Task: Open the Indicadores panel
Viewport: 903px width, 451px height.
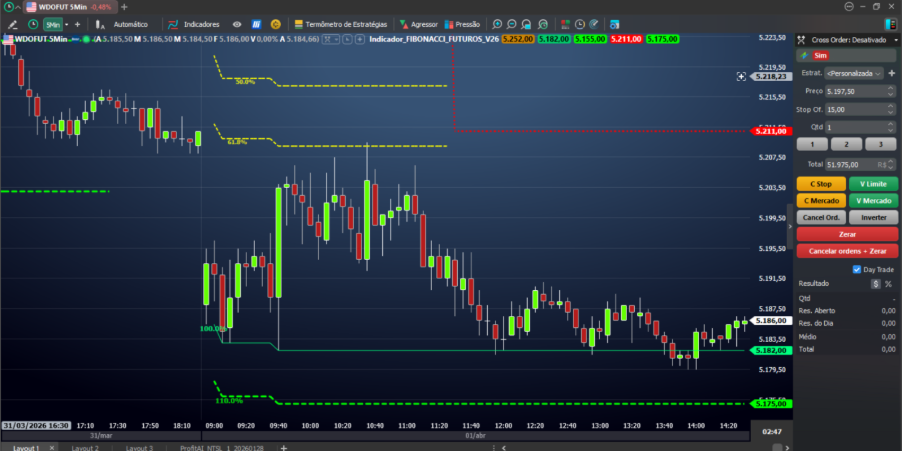Action: coord(194,25)
